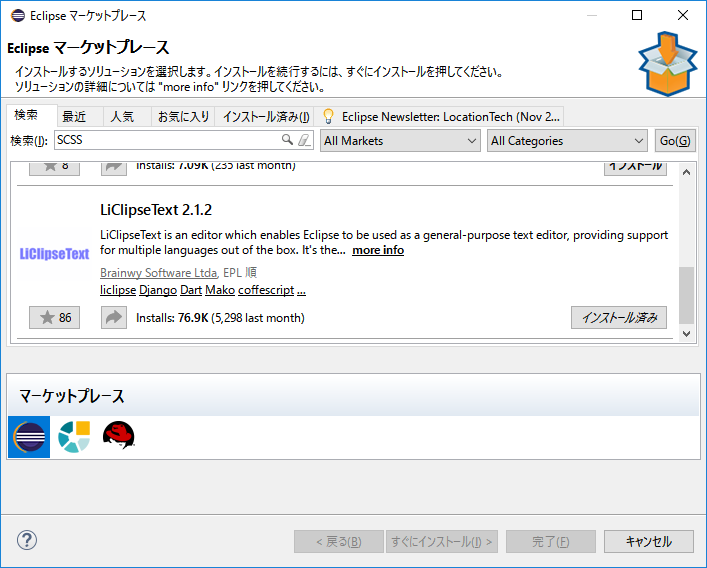This screenshot has width=707, height=568.
Task: Click the LiClipseText 2.1.2 title
Action: pyautogui.click(x=156, y=210)
